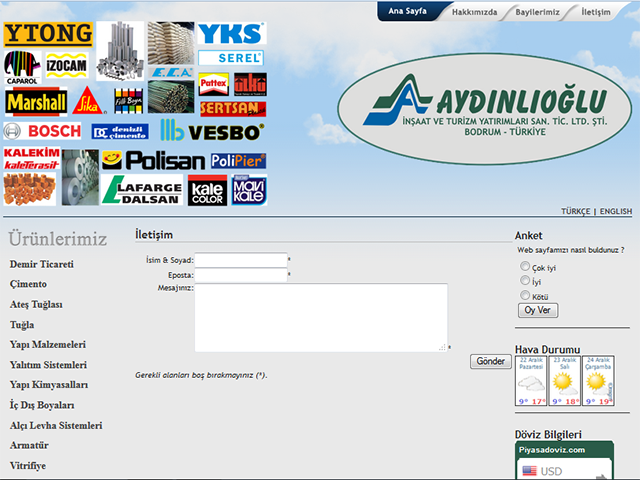Click the Bosch brand logo
The height and width of the screenshot is (480, 640).
tap(42, 131)
